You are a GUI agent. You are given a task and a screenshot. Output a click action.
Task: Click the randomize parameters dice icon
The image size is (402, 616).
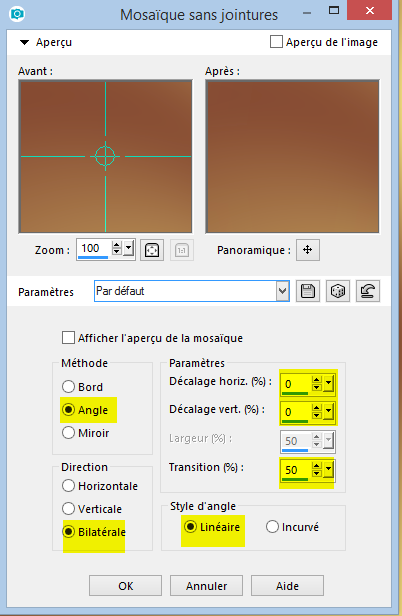pos(338,291)
